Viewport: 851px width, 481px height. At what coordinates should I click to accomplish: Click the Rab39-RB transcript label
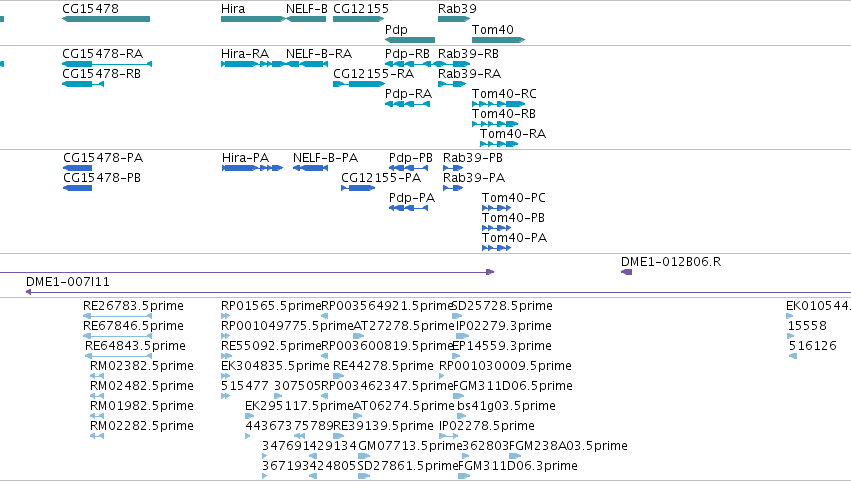(468, 54)
